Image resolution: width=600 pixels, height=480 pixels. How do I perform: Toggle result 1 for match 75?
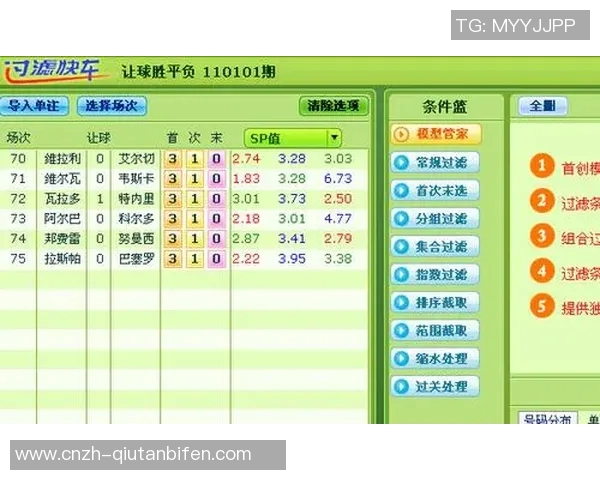click(x=195, y=259)
